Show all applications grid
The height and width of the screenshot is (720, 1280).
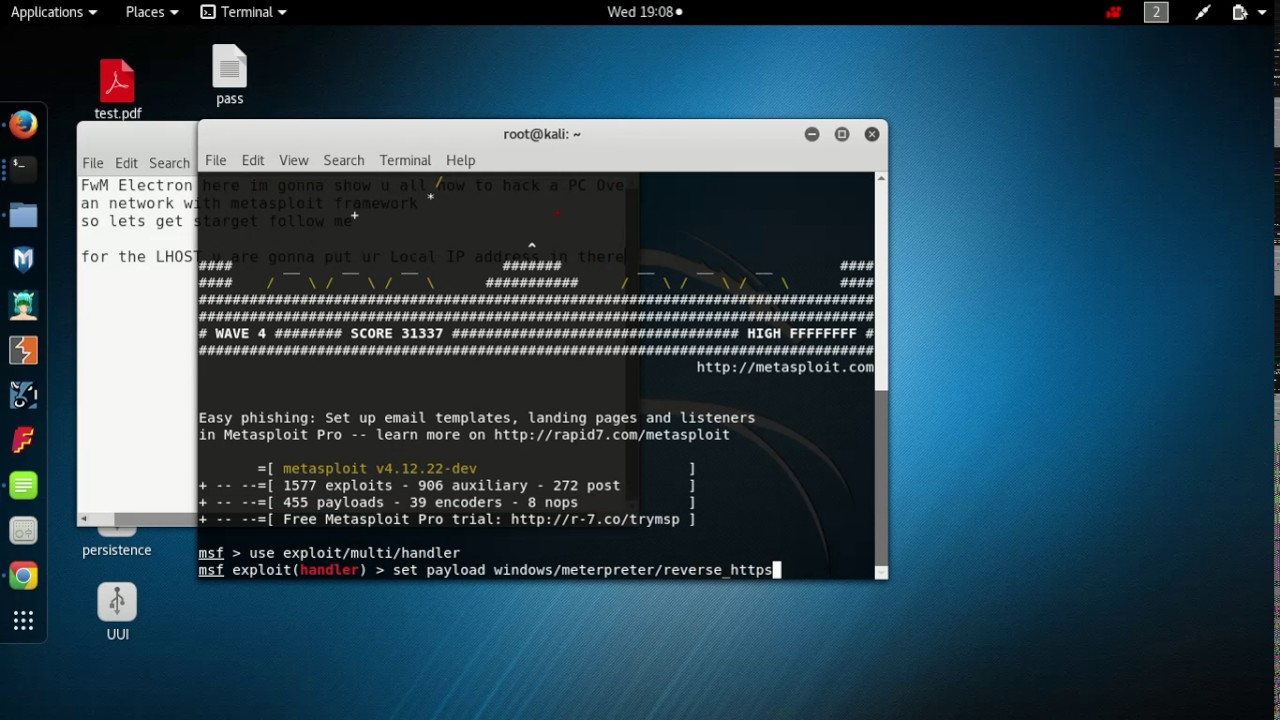pos(23,621)
